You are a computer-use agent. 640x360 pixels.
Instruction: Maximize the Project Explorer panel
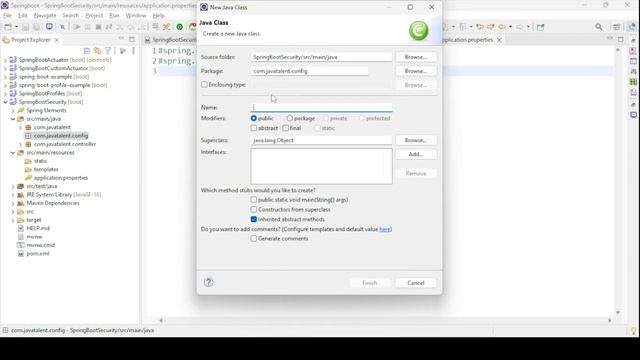[x=132, y=39]
